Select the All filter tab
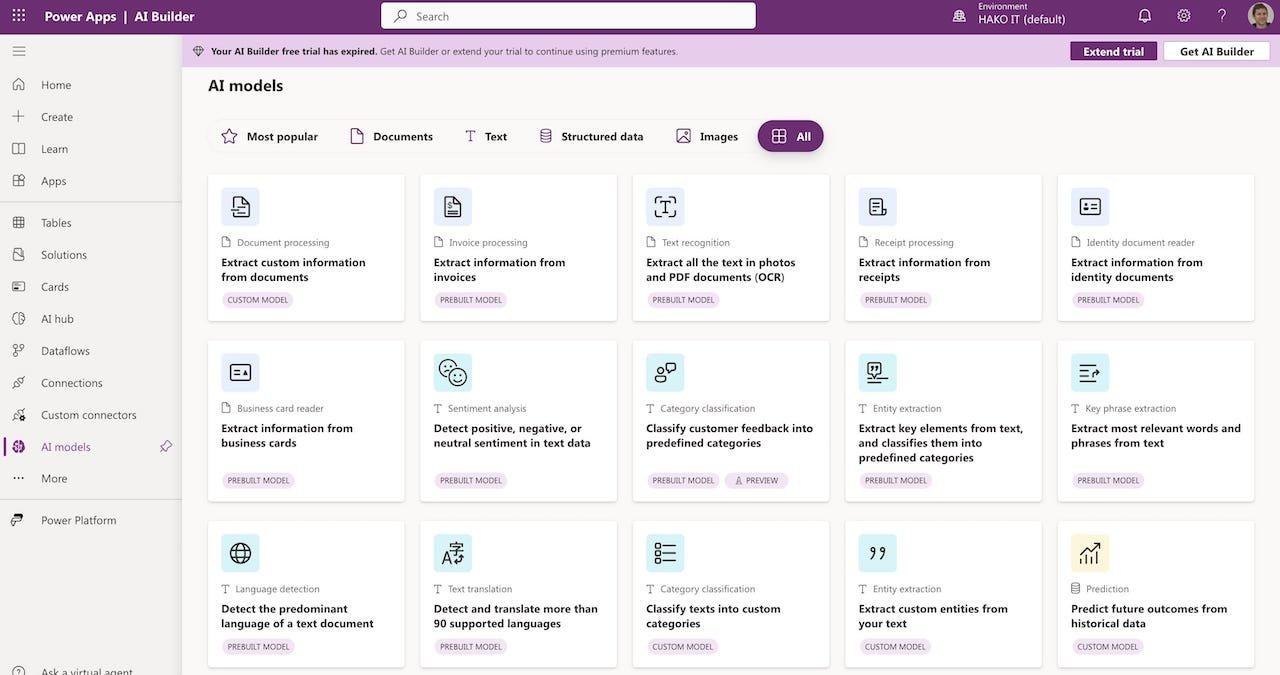This screenshot has height=675, width=1280. [x=791, y=136]
